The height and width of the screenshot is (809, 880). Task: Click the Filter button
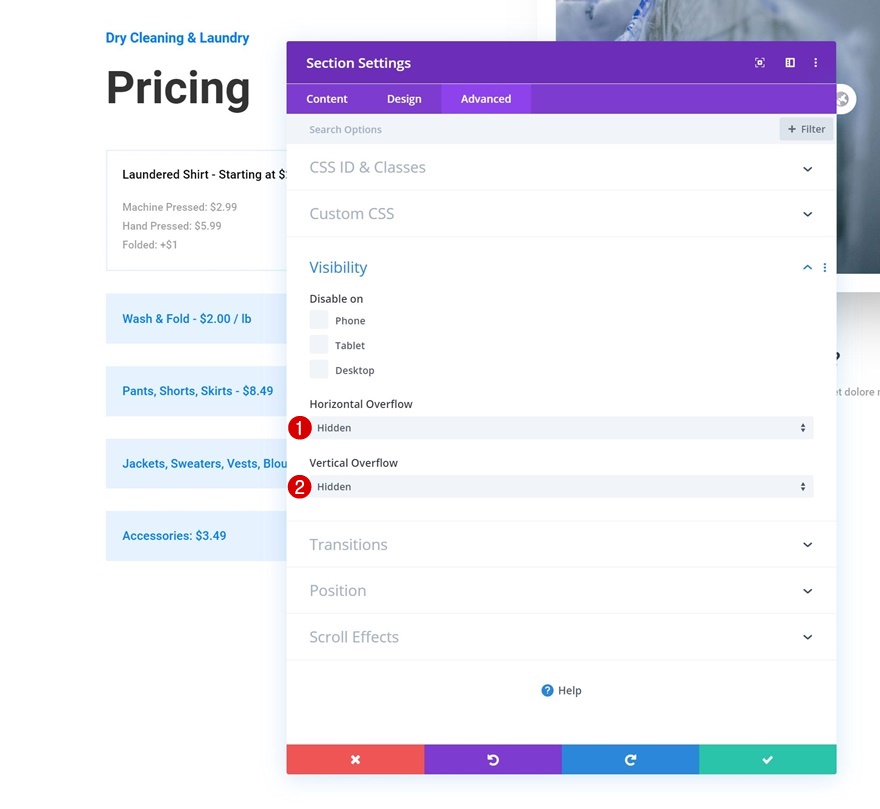pos(806,129)
